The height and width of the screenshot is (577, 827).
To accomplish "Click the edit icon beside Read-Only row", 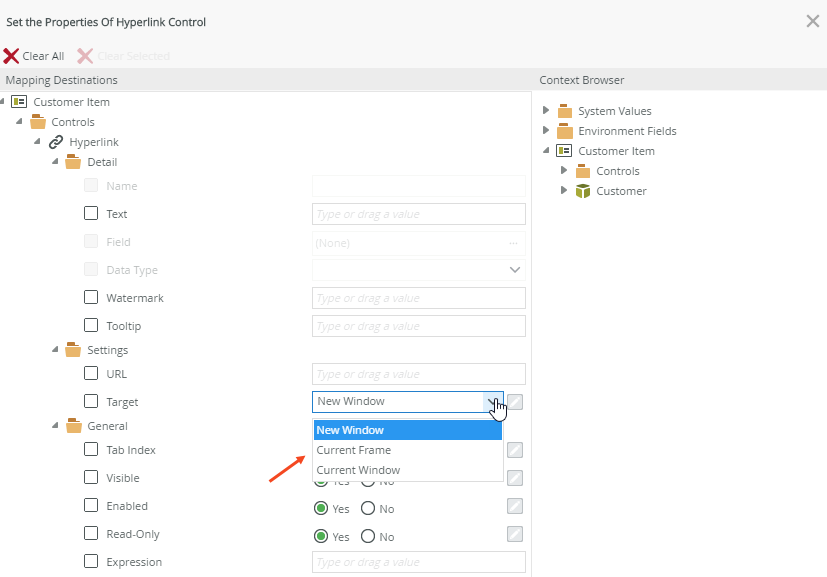I will pyautogui.click(x=515, y=534).
